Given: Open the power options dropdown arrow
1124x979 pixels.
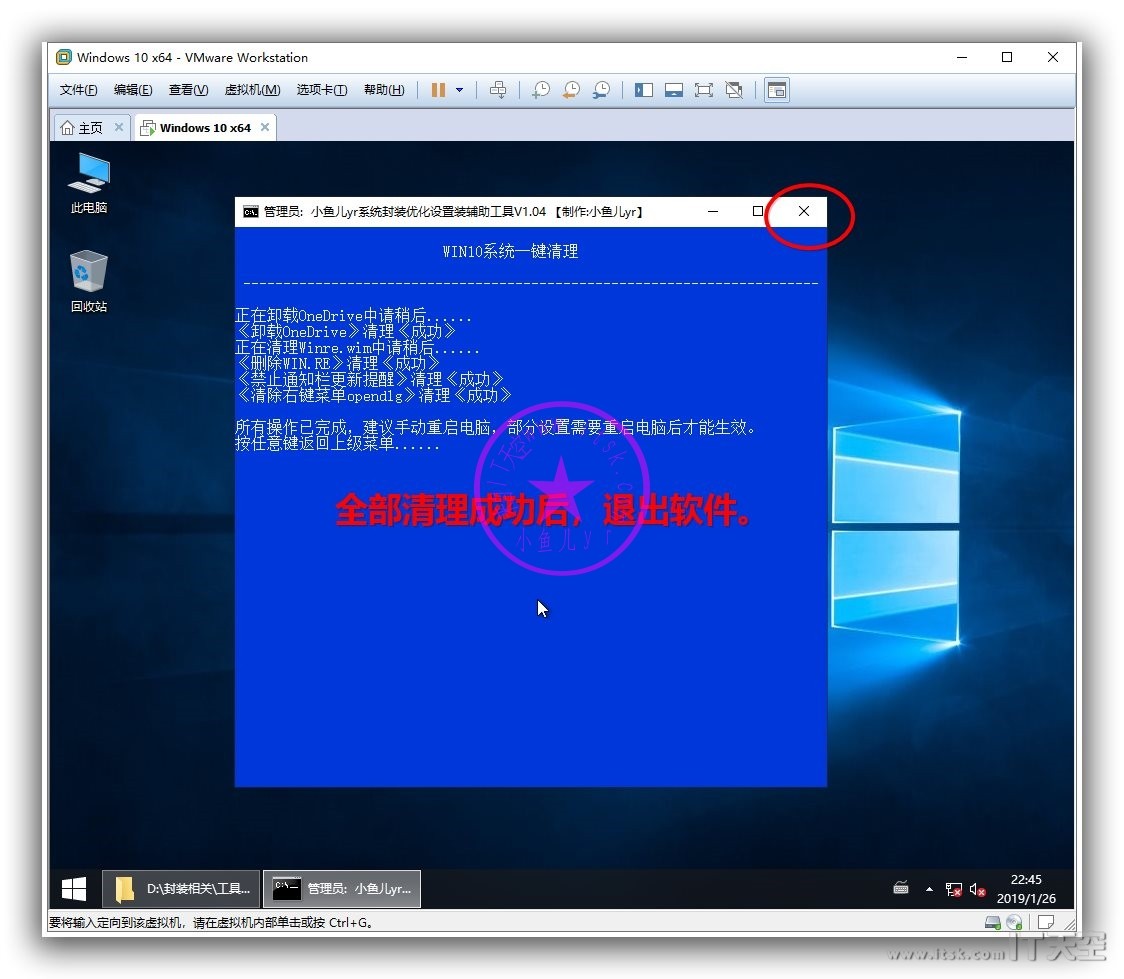Looking at the screenshot, I should (459, 90).
